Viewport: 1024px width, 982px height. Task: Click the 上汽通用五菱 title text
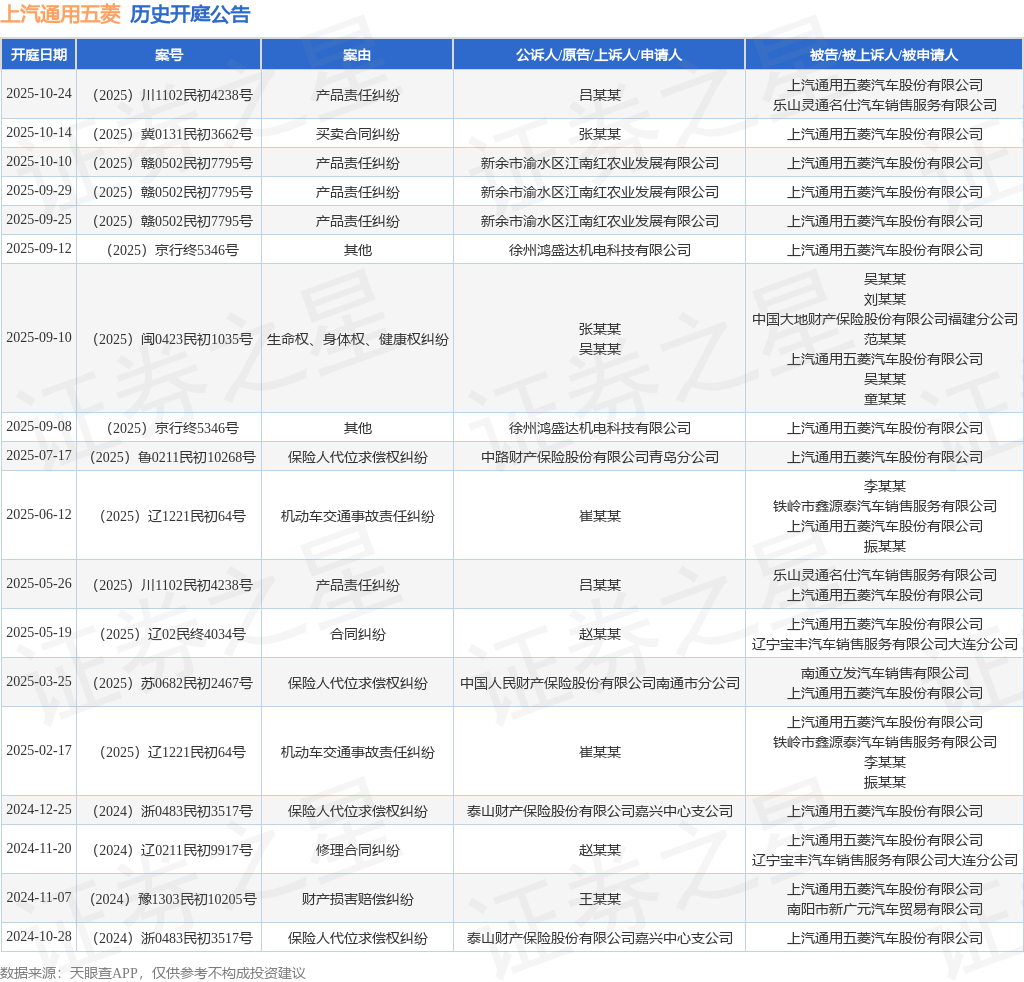[61, 14]
